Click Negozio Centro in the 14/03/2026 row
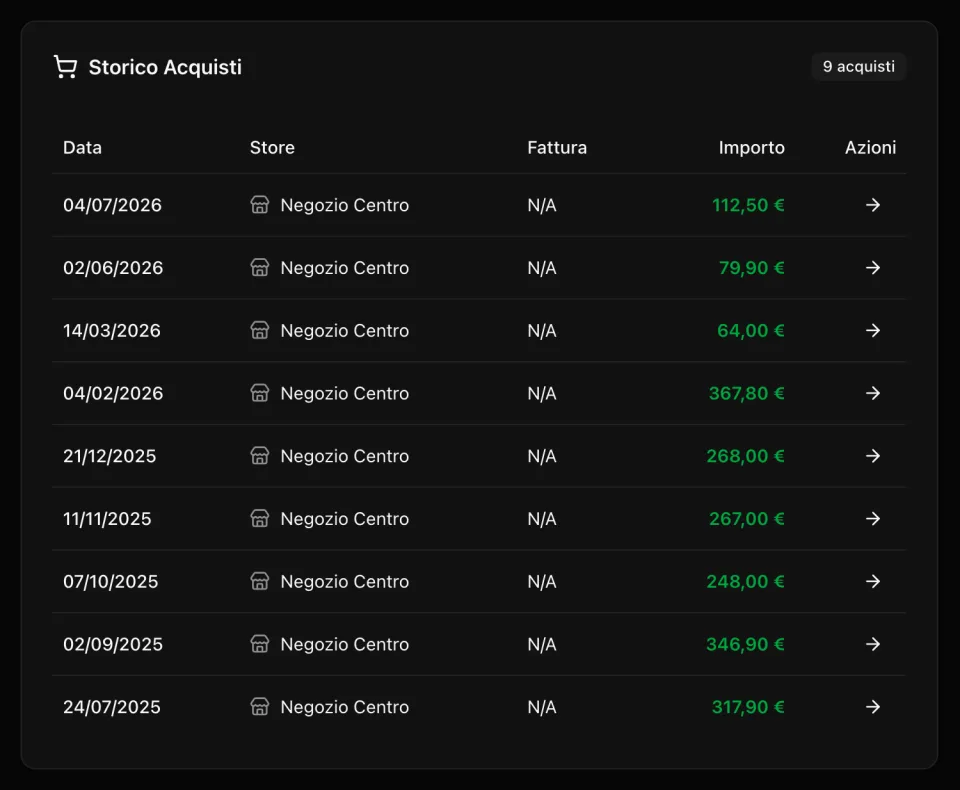The height and width of the screenshot is (790, 960). pyautogui.click(x=345, y=331)
